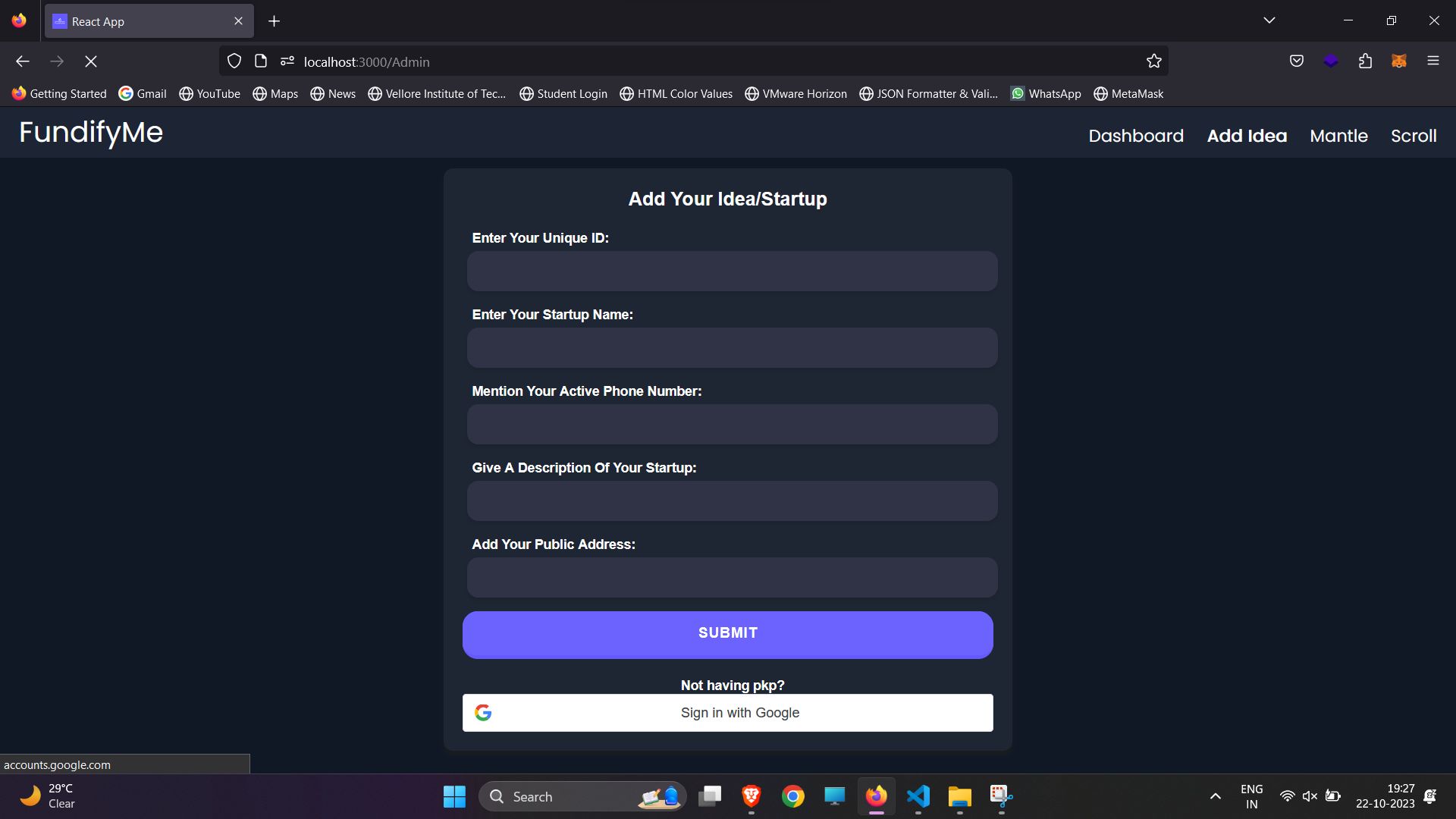Click Submit button to send startup form
Image resolution: width=1456 pixels, height=819 pixels.
tap(728, 632)
